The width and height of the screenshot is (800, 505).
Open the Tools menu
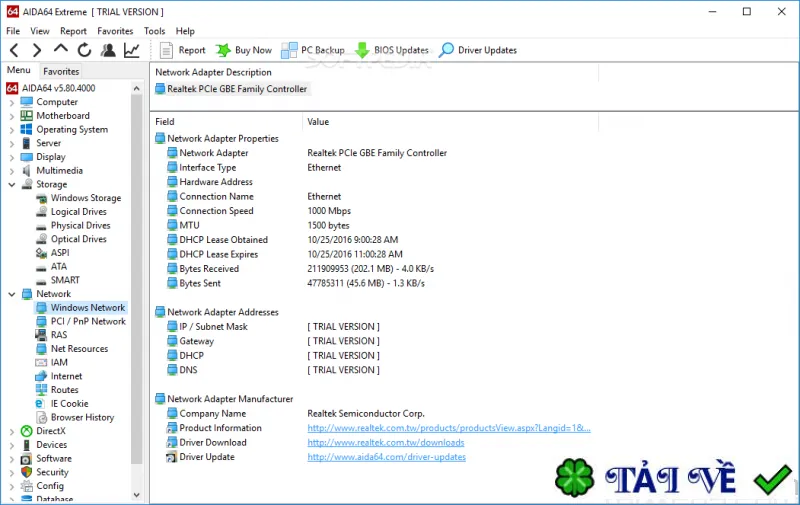click(154, 31)
